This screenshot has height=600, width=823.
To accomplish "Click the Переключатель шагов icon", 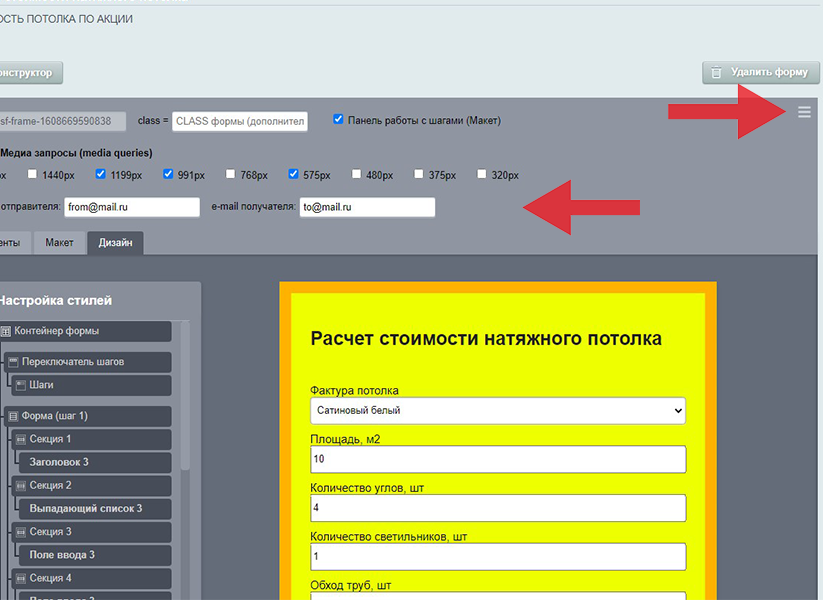I will pyautogui.click(x=13, y=362).
